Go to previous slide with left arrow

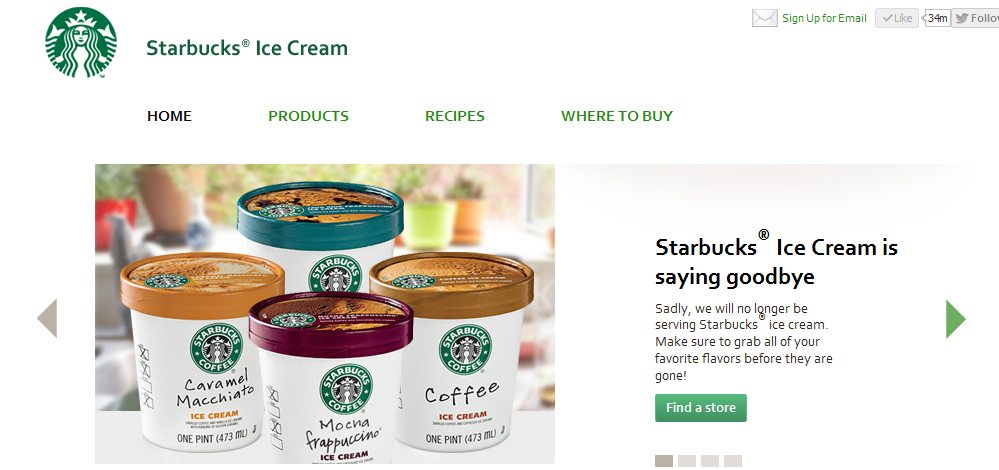pyautogui.click(x=47, y=318)
